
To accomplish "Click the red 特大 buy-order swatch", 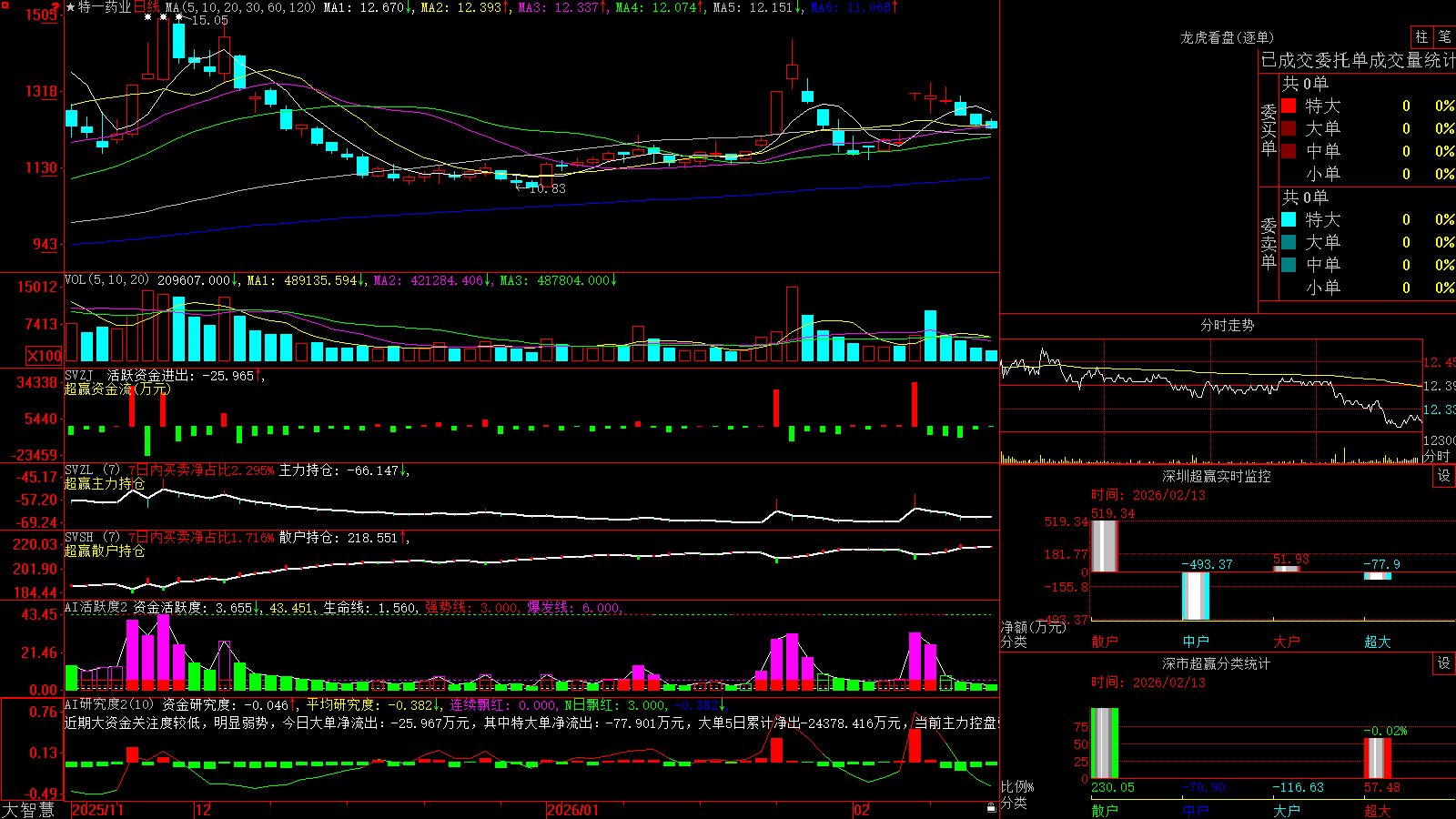I will (1289, 106).
